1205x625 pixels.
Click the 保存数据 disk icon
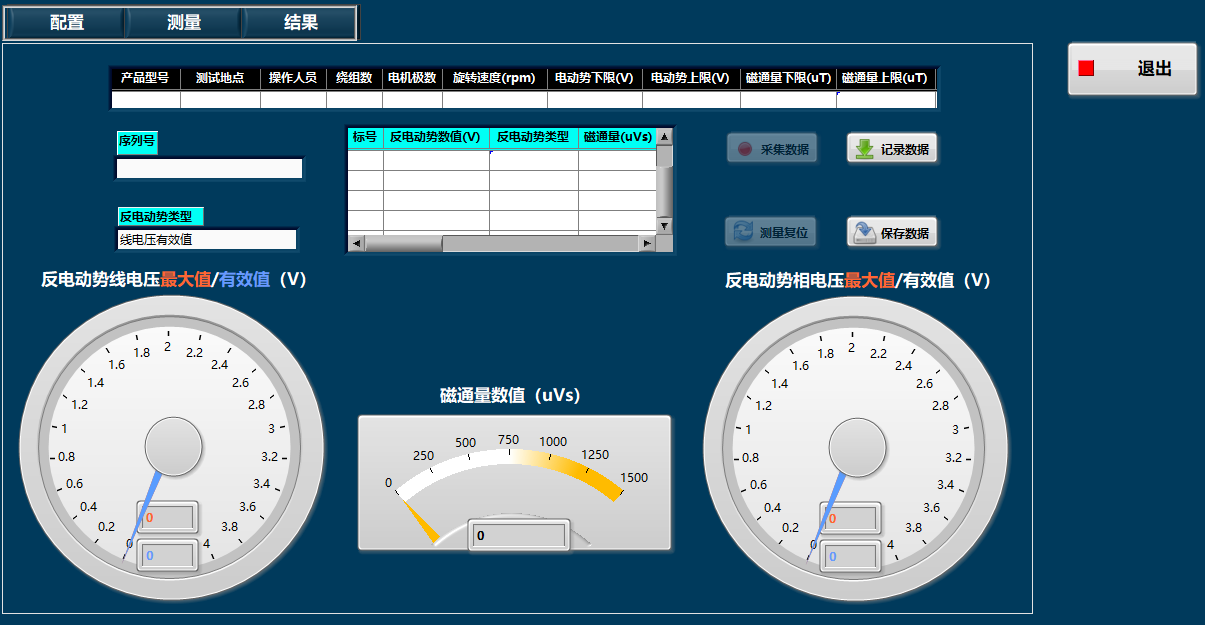[862, 233]
